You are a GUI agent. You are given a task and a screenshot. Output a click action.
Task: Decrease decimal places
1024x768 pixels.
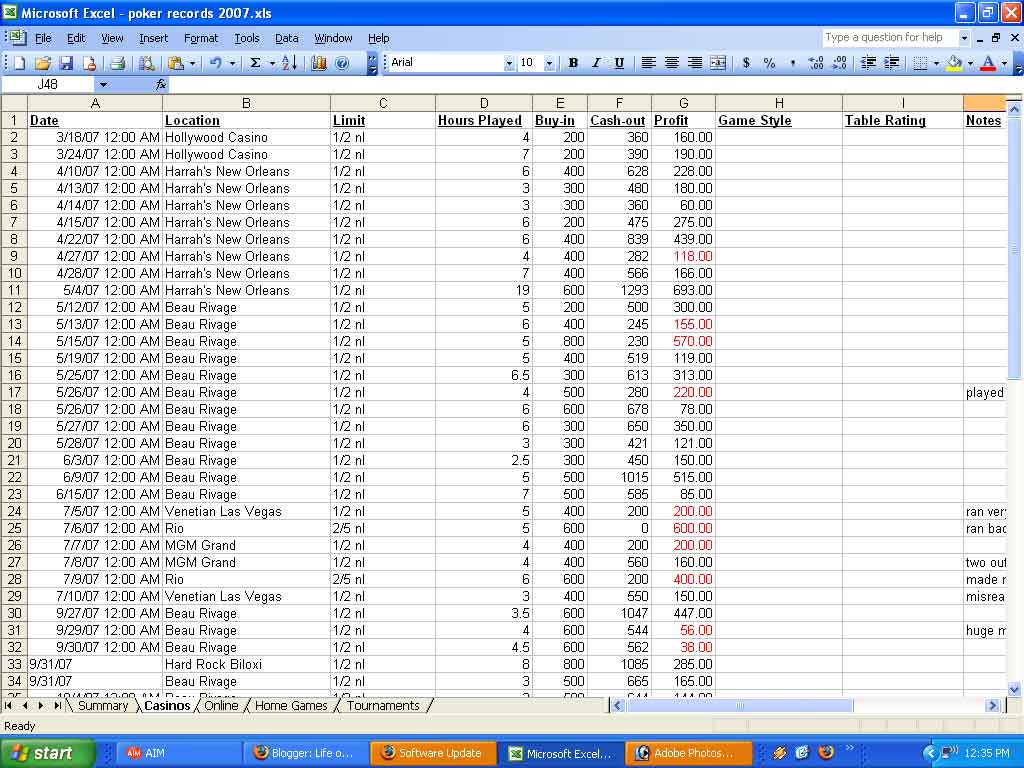click(x=840, y=63)
